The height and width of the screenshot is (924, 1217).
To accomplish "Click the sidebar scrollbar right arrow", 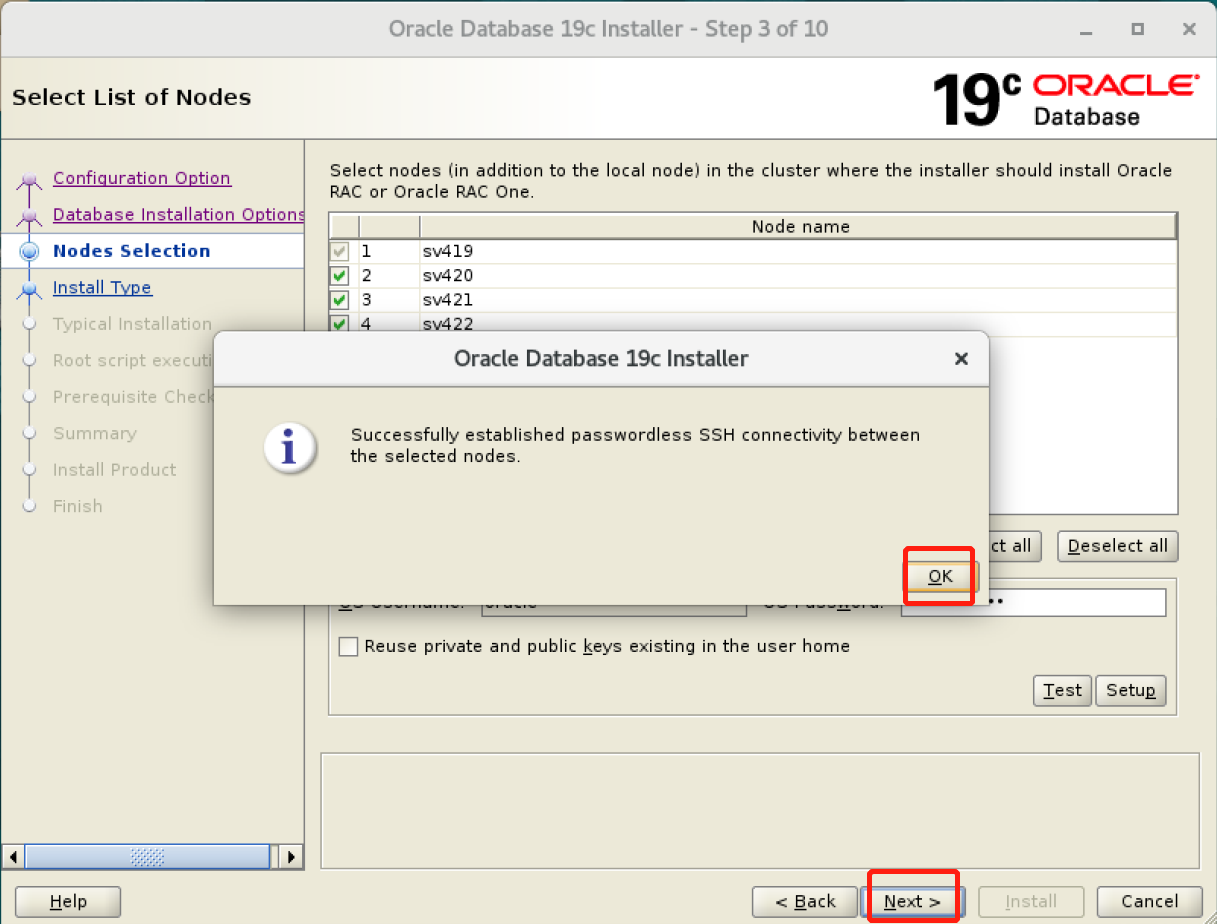I will click(x=291, y=857).
